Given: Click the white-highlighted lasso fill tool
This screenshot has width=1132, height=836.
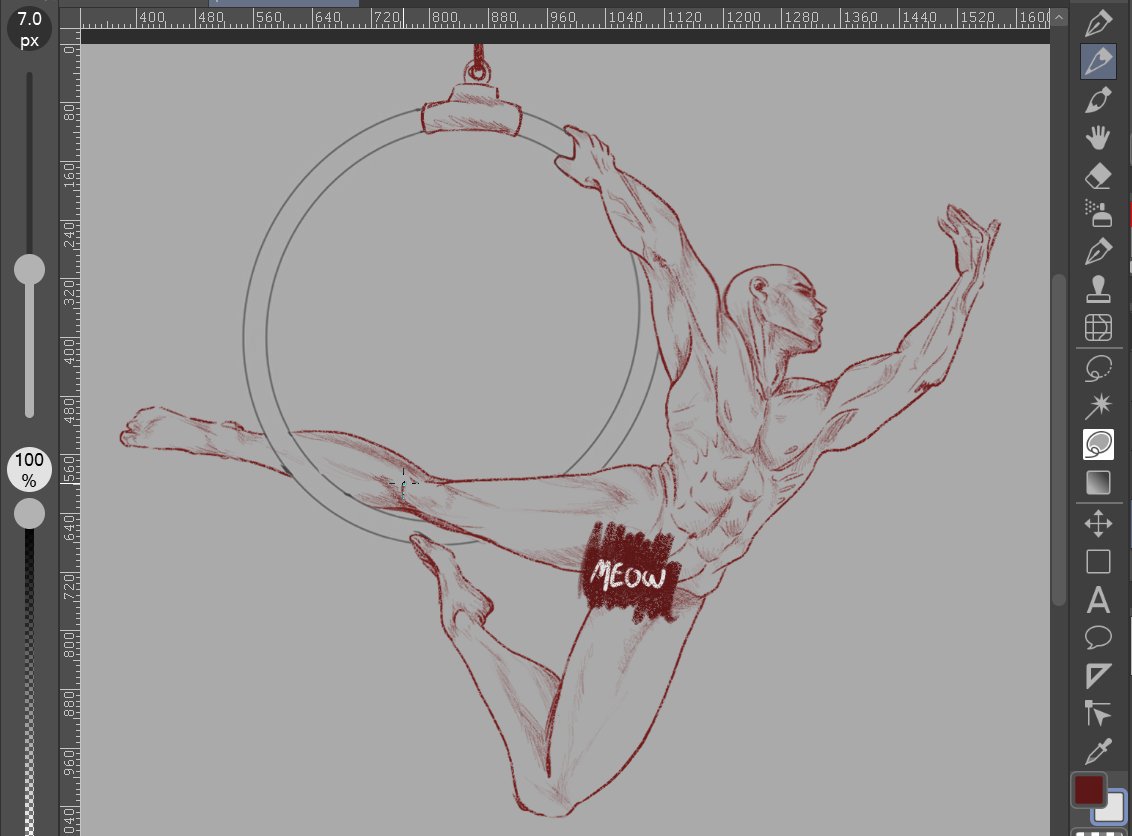Looking at the screenshot, I should pos(1098,444).
